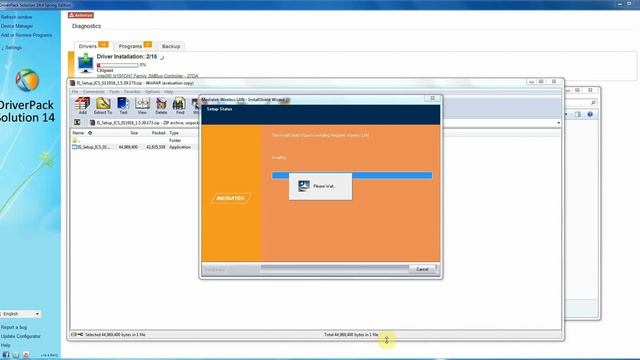Click the View icon in WinRAR toolbar
The height and width of the screenshot is (360, 640).
(142, 106)
